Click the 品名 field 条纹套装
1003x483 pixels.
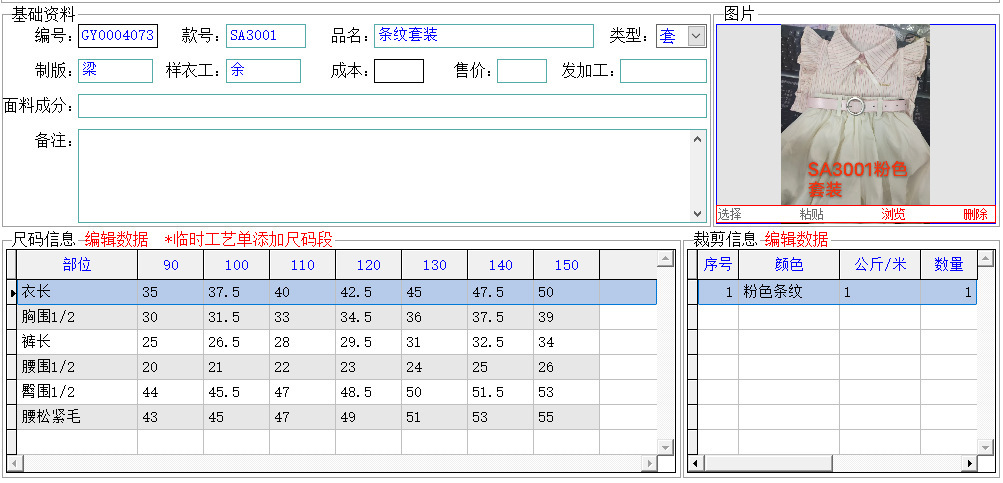pyautogui.click(x=484, y=36)
